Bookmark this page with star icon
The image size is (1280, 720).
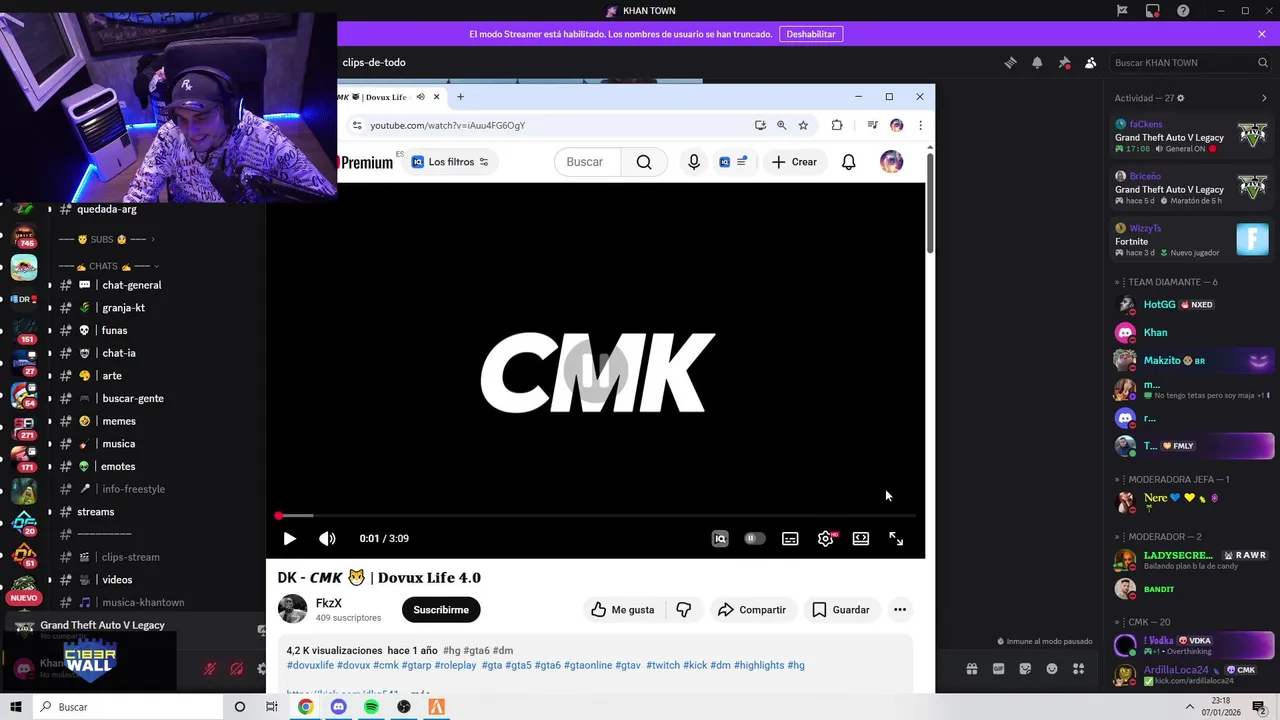point(803,125)
